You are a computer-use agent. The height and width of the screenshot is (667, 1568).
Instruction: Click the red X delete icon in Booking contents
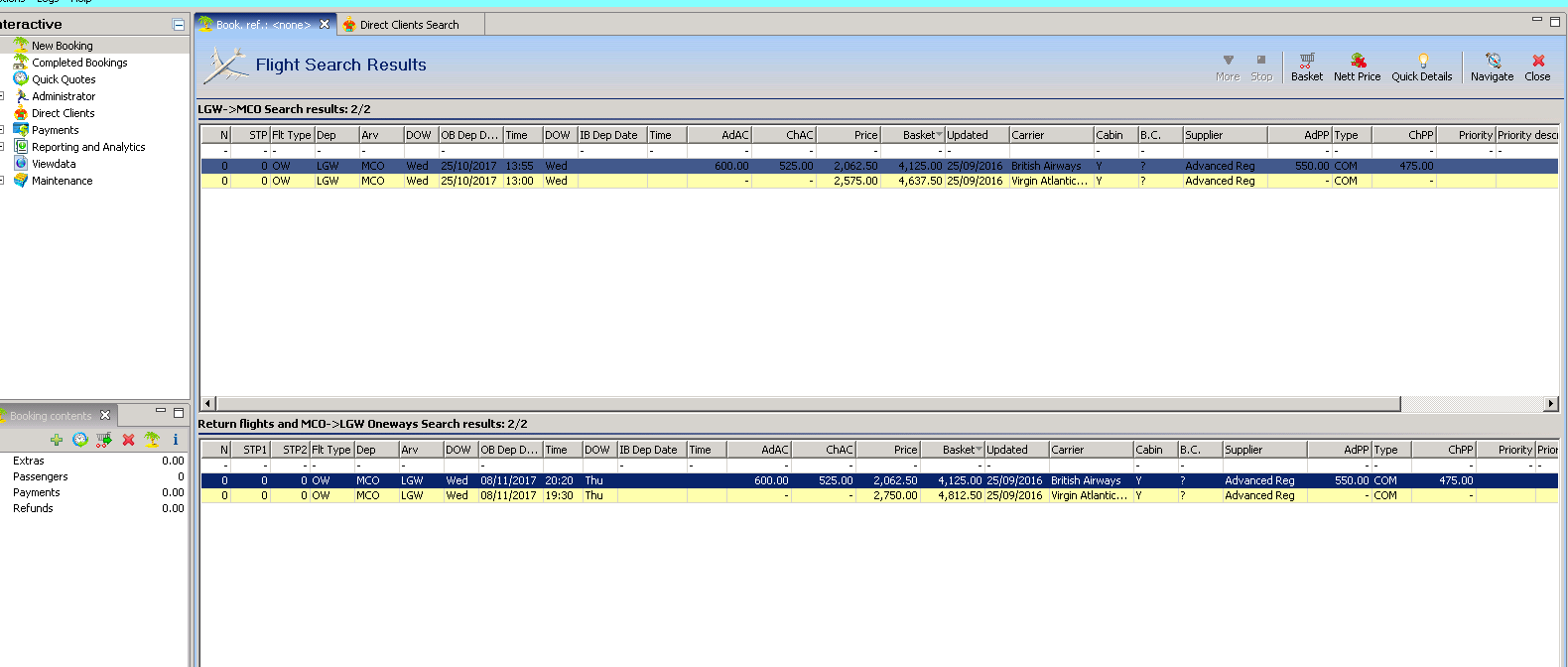point(128,440)
